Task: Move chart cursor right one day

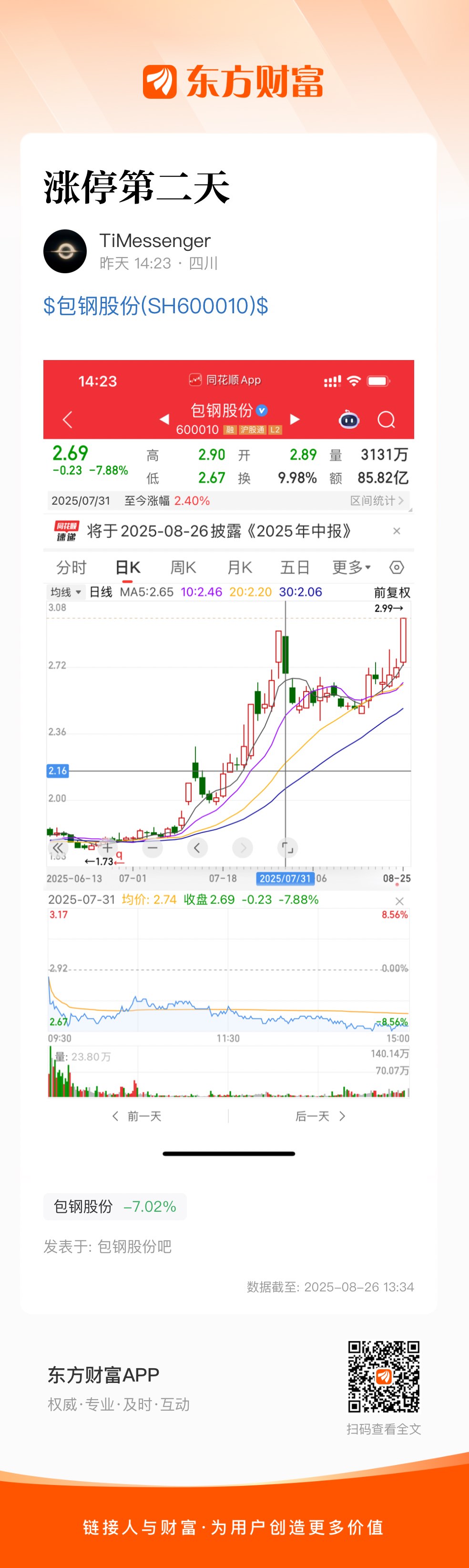Action: [x=242, y=847]
